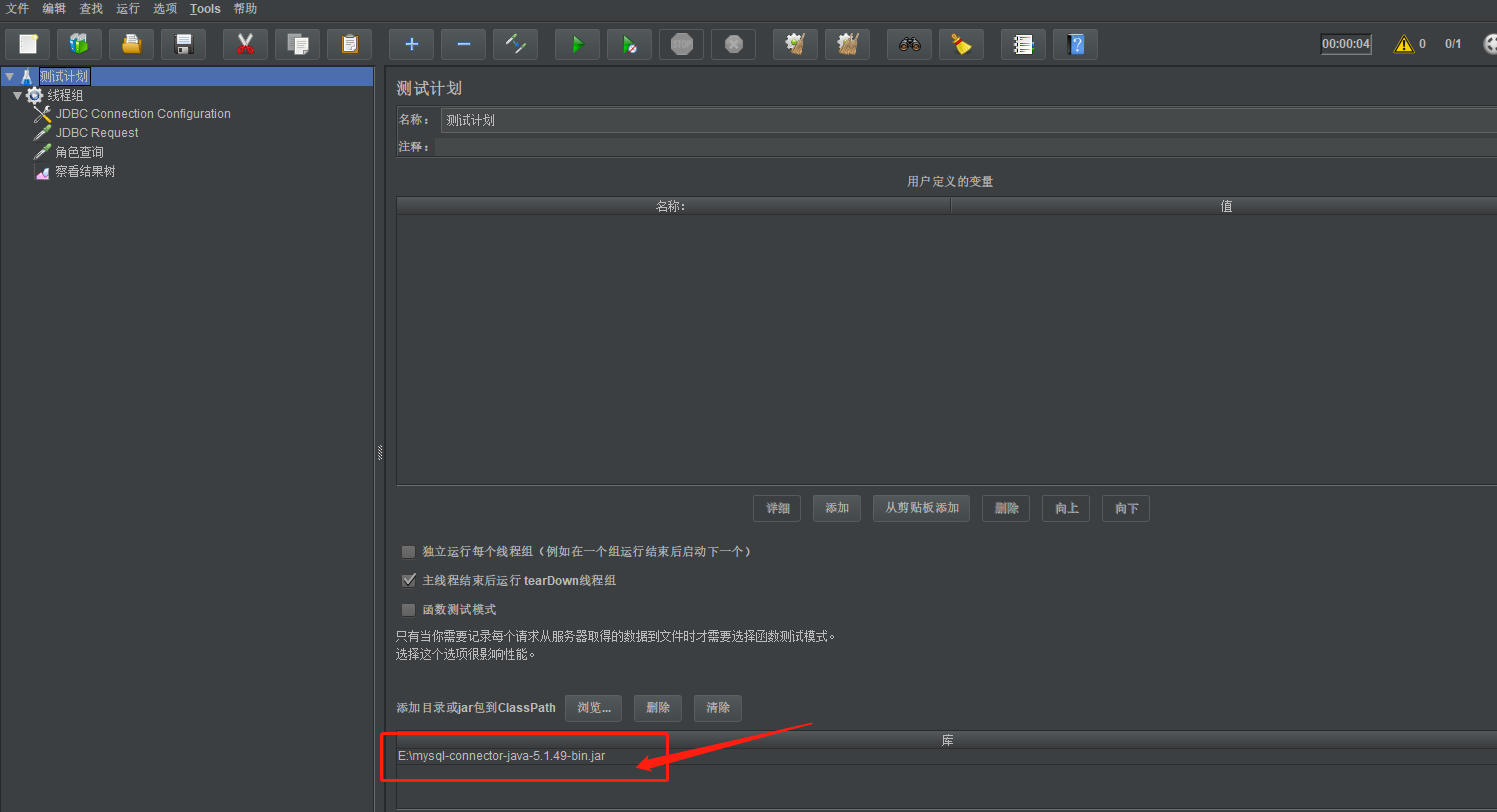This screenshot has height=812, width=1497.
Task: Open the Tools menu
Action: coord(205,9)
